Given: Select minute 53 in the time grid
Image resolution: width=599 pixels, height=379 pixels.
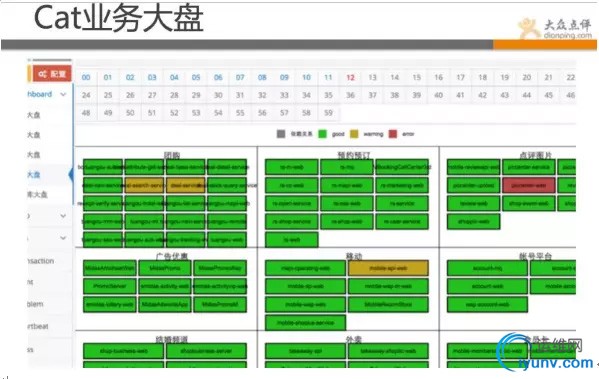Looking at the screenshot, I should click(x=196, y=113).
